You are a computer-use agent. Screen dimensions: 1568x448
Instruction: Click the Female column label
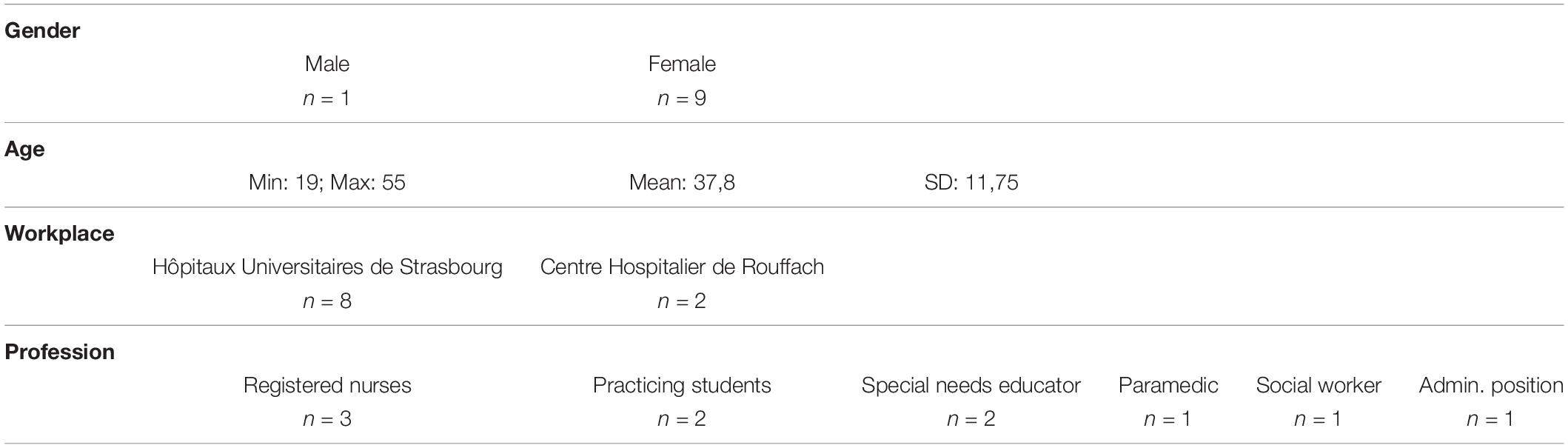click(682, 64)
